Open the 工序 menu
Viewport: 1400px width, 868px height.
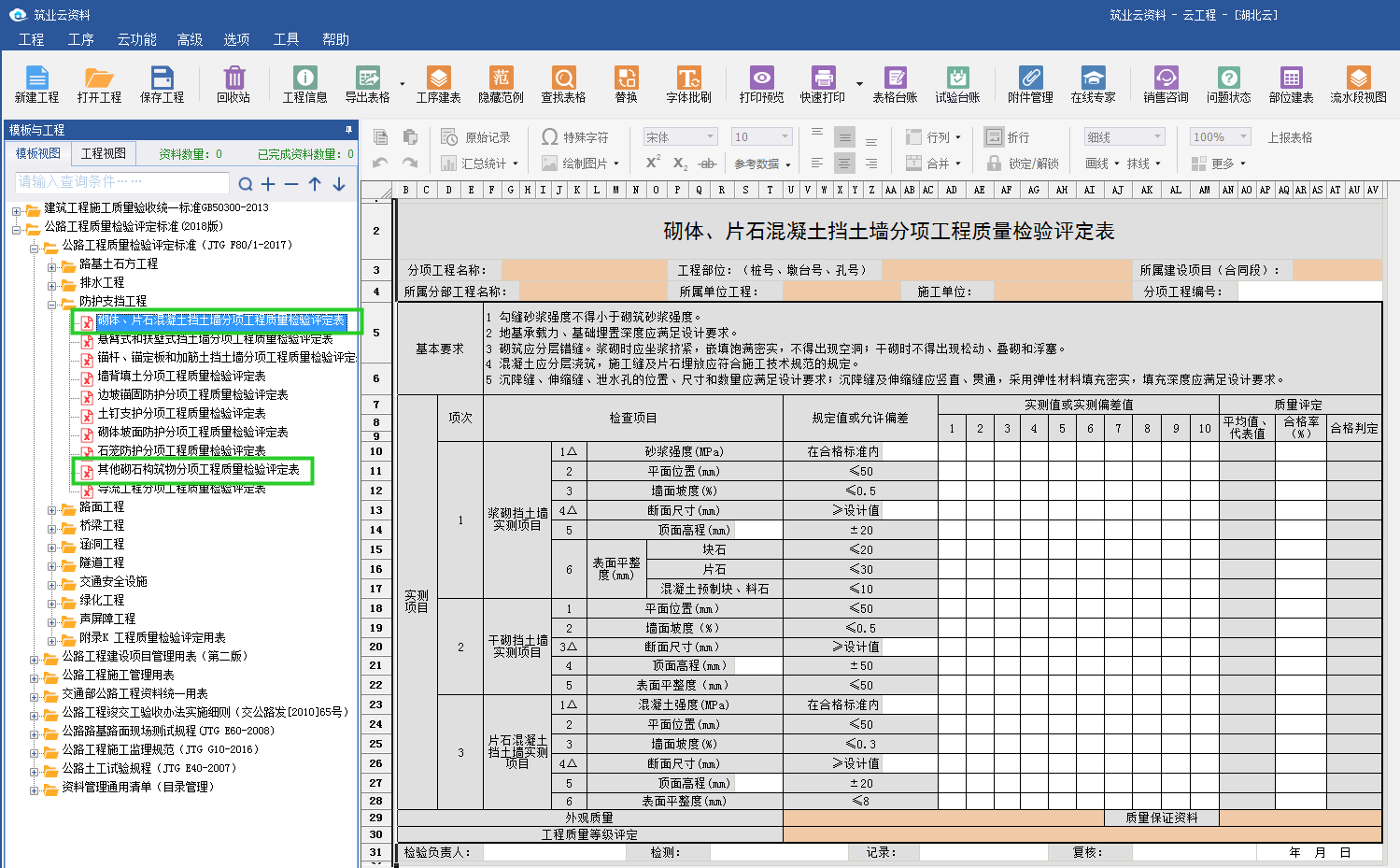(81, 39)
